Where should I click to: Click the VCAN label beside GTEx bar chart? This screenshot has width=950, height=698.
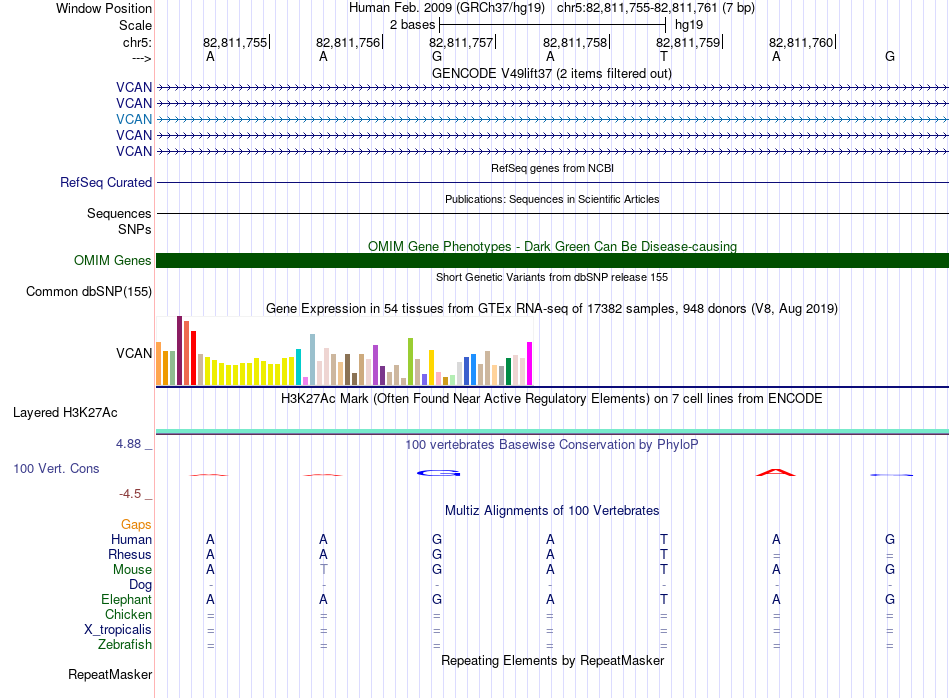134,353
